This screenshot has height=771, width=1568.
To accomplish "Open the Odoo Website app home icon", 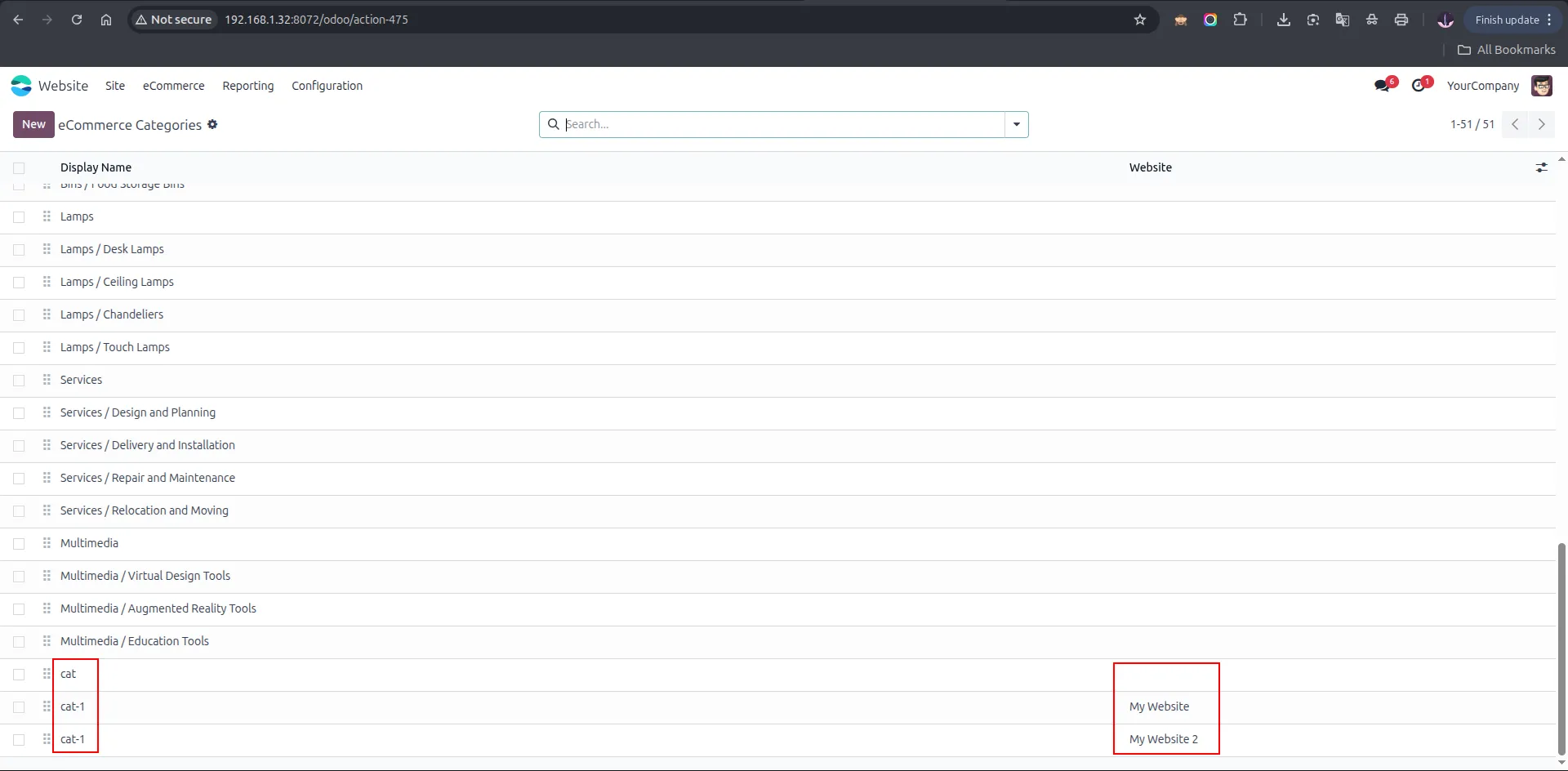I will (21, 86).
